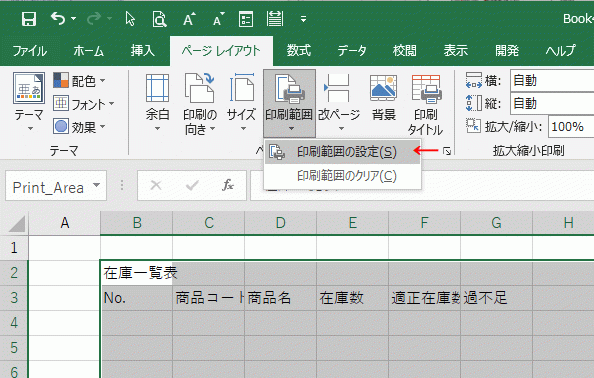The image size is (594, 378).
Task: Click the form icon in quick access toolbar
Action: tap(246, 19)
